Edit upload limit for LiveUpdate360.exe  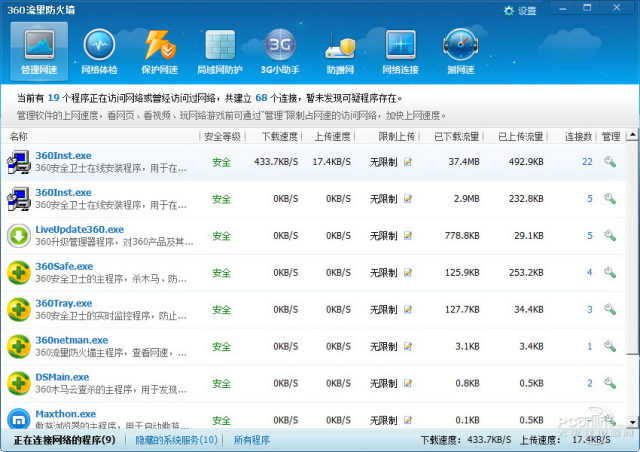click(407, 236)
